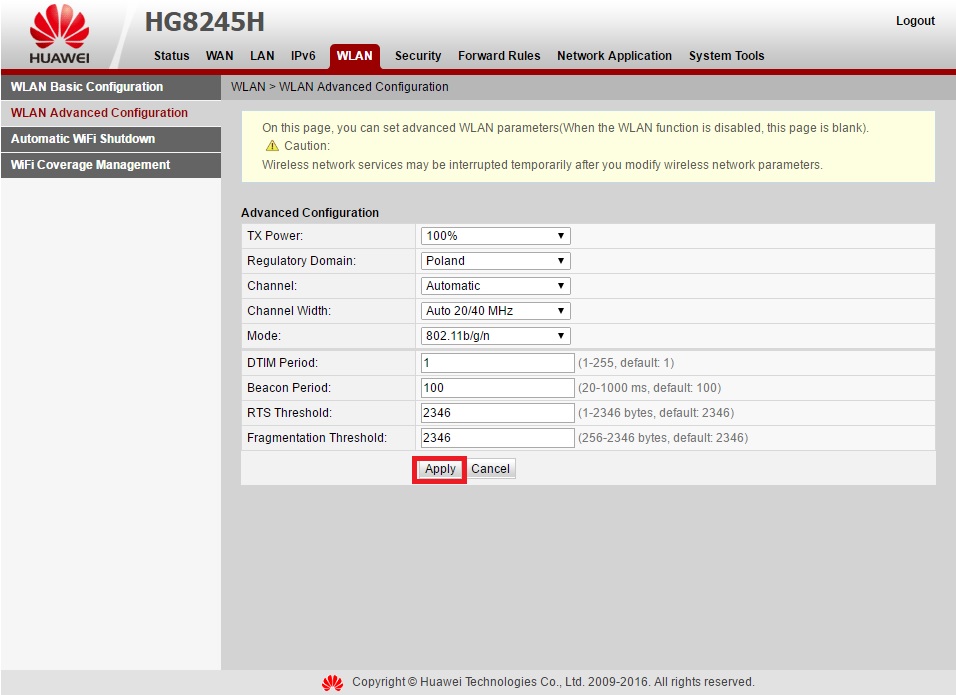Click the HG8245H model title
Viewport: 956px width, 695px height.
tap(204, 23)
